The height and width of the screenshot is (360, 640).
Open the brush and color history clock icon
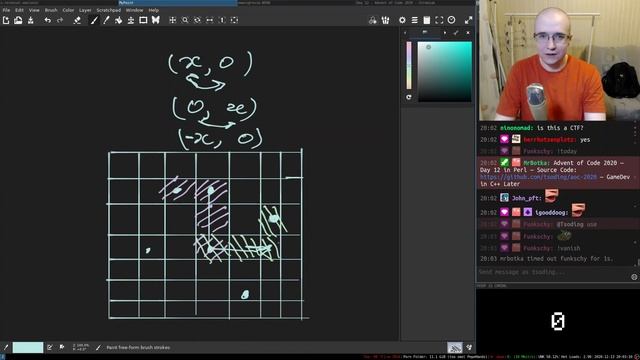coord(451,20)
